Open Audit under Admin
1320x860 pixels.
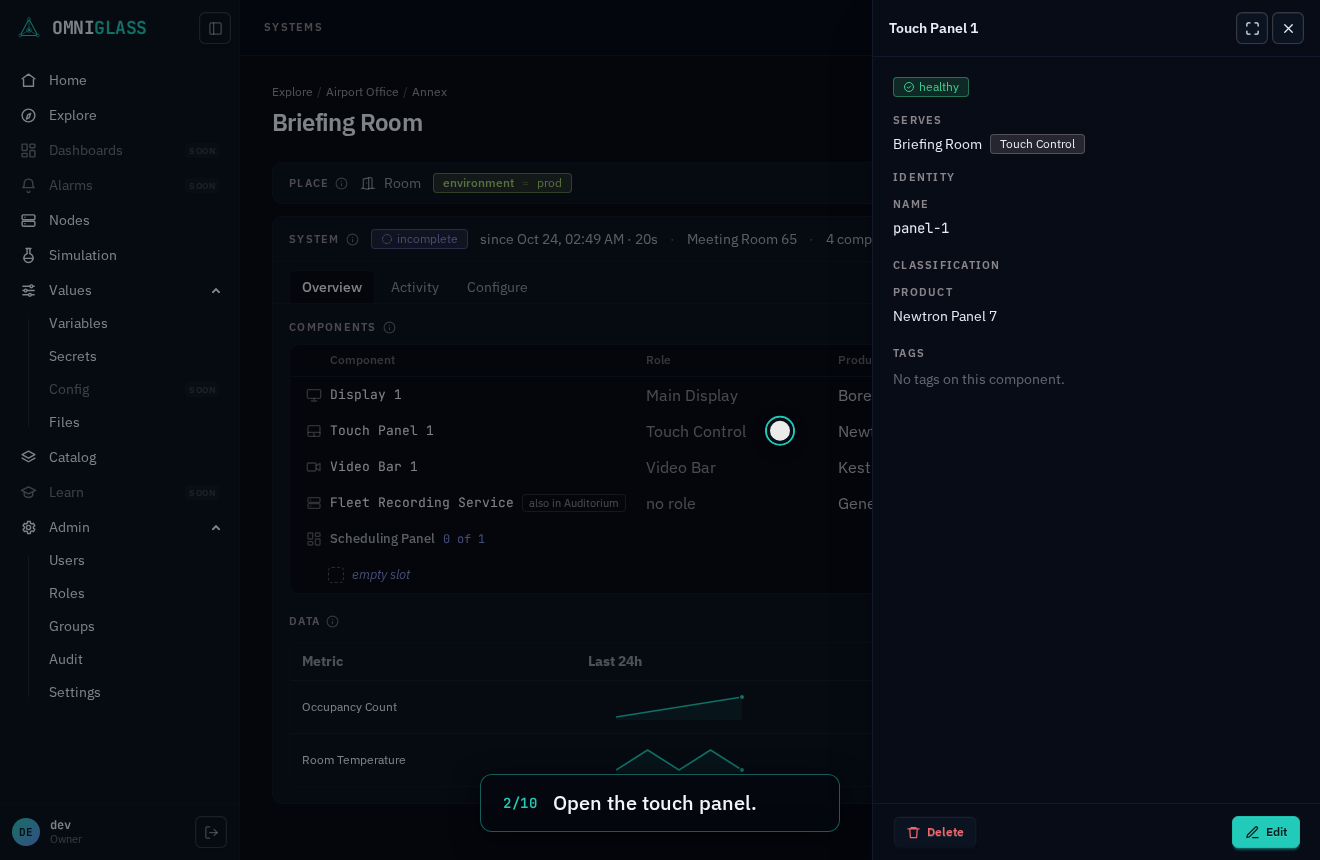[66, 659]
